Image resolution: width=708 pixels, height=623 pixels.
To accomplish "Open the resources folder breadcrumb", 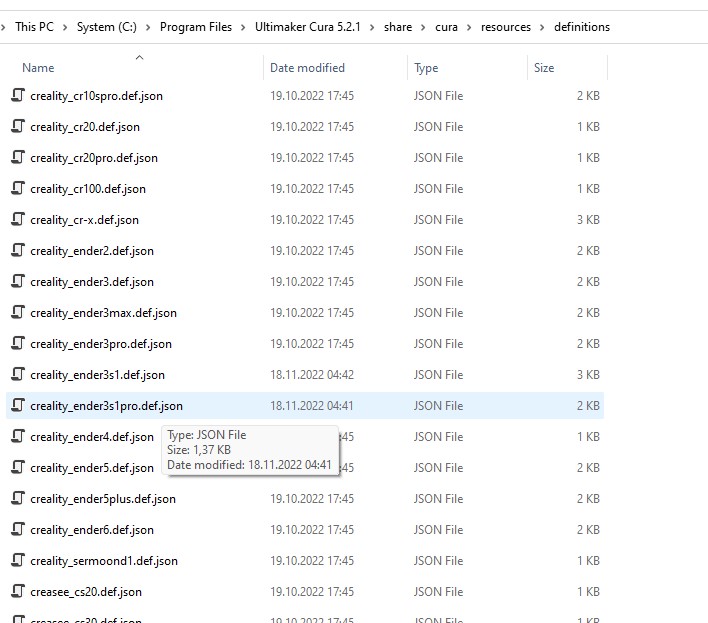I will (x=506, y=27).
